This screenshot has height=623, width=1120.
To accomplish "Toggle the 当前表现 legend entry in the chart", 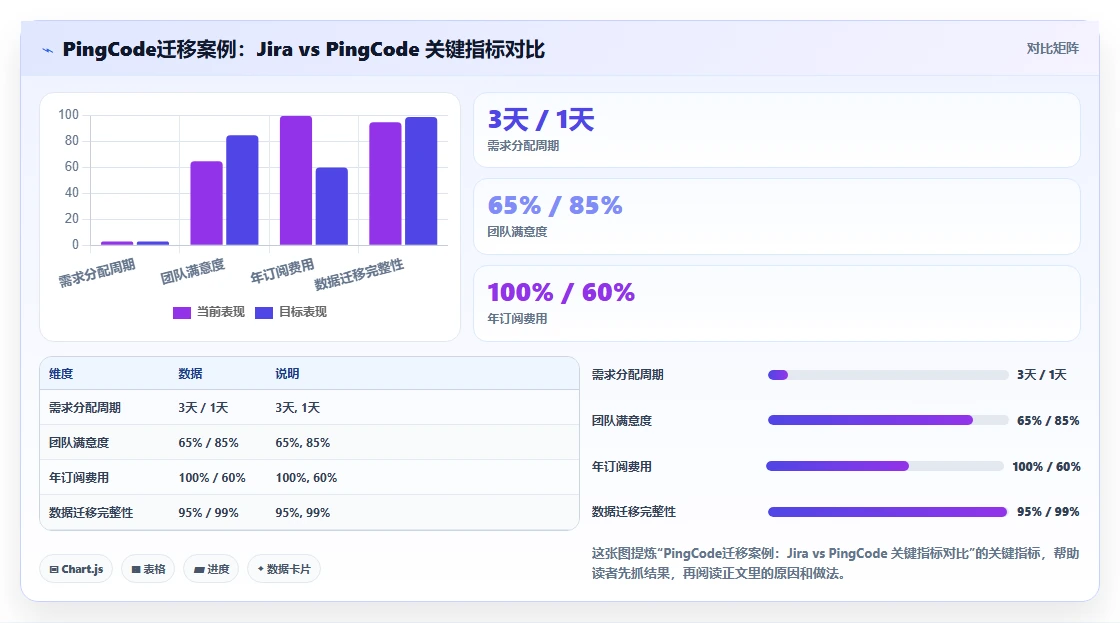I will [209, 312].
